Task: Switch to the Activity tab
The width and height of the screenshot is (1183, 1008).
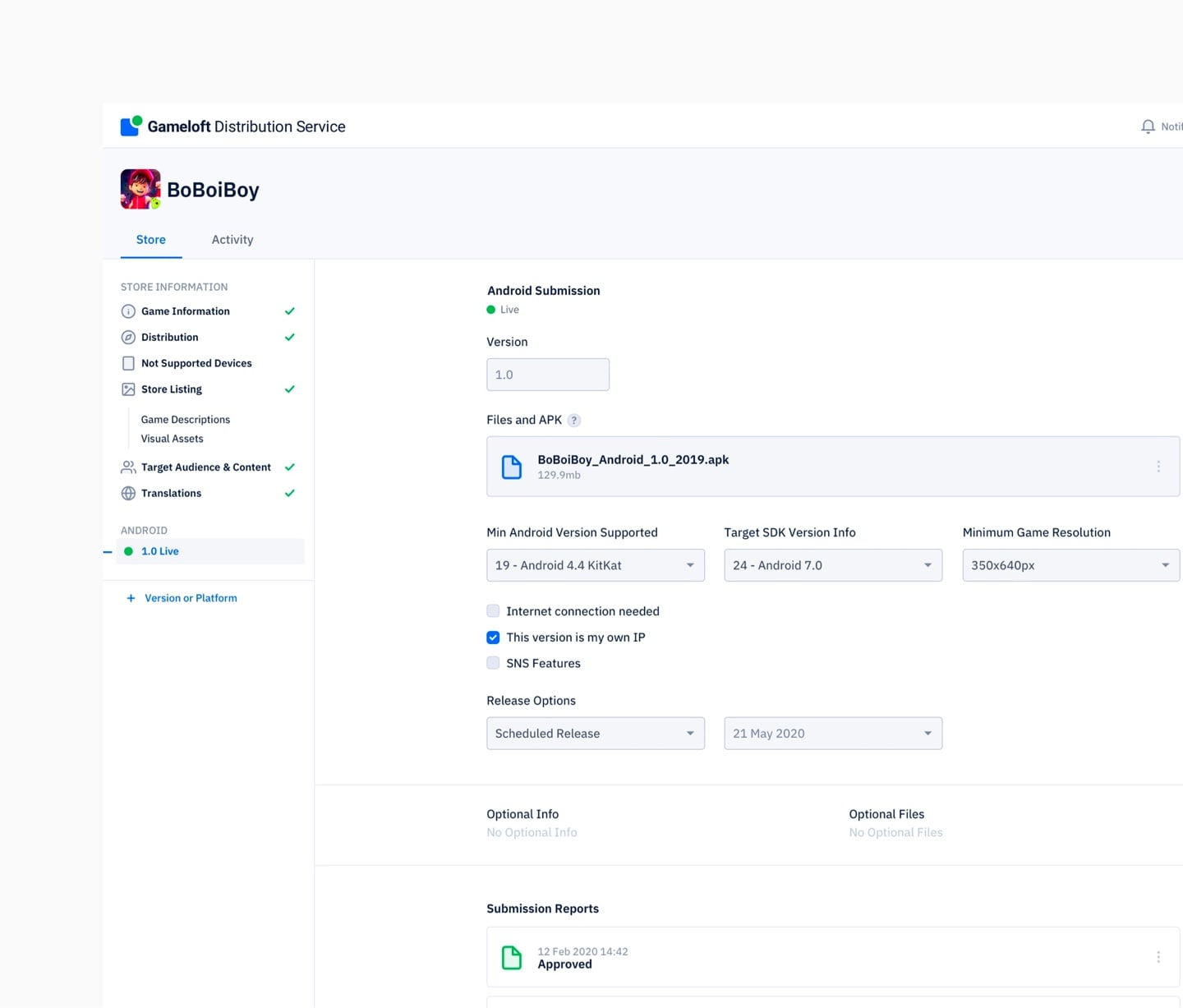Action: pos(232,240)
